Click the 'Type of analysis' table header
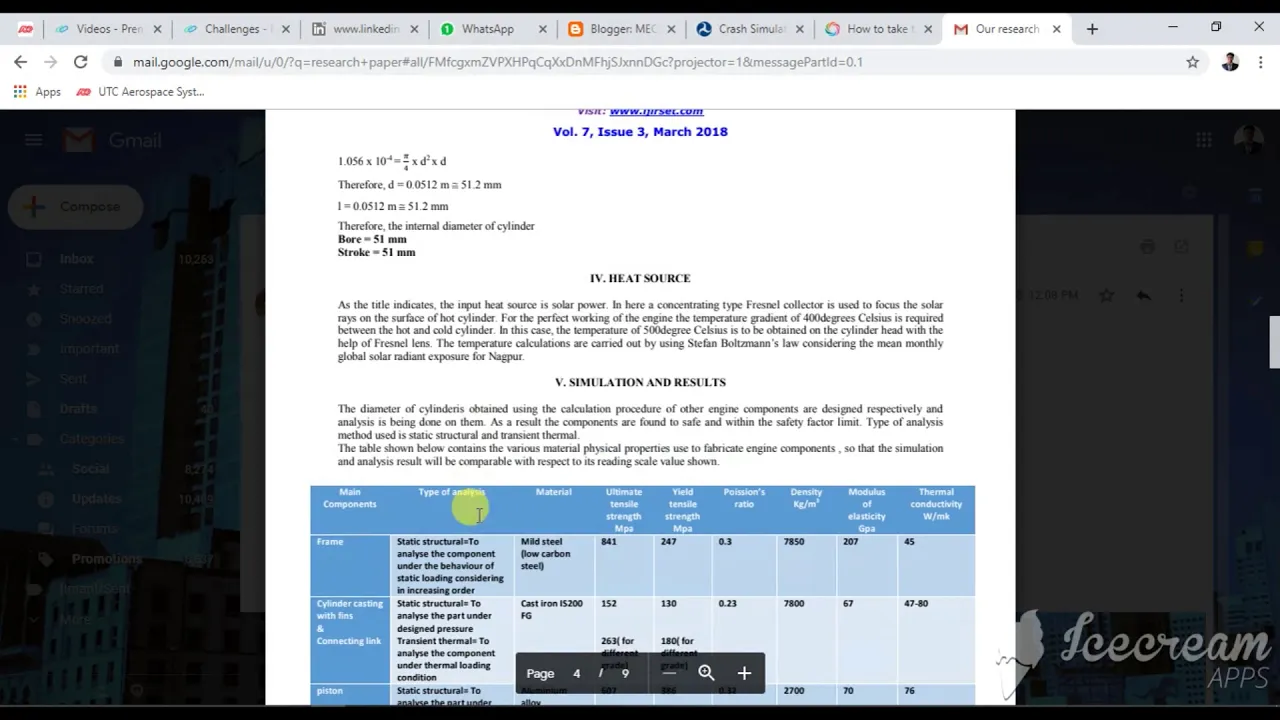This screenshot has width=1280, height=720. coord(452,492)
